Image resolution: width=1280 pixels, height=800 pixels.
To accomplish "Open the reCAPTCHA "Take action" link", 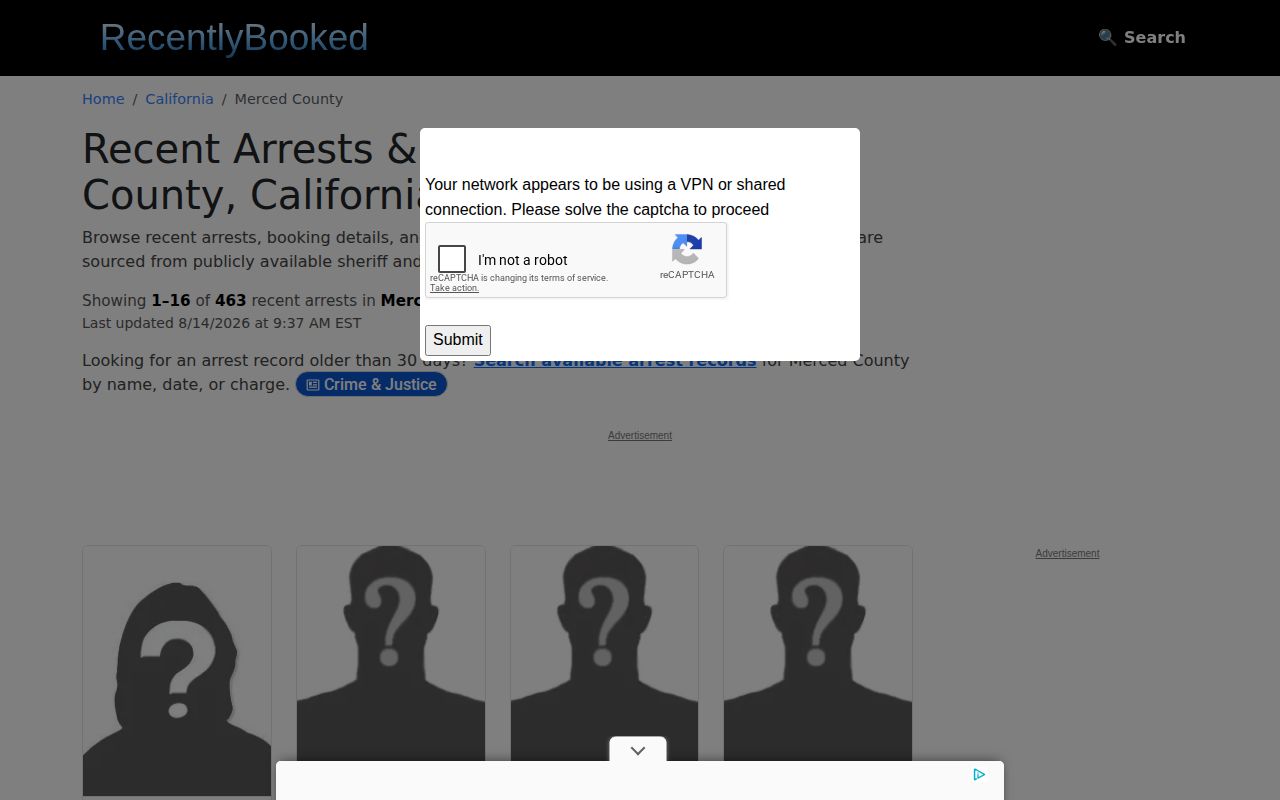I will pyautogui.click(x=454, y=288).
